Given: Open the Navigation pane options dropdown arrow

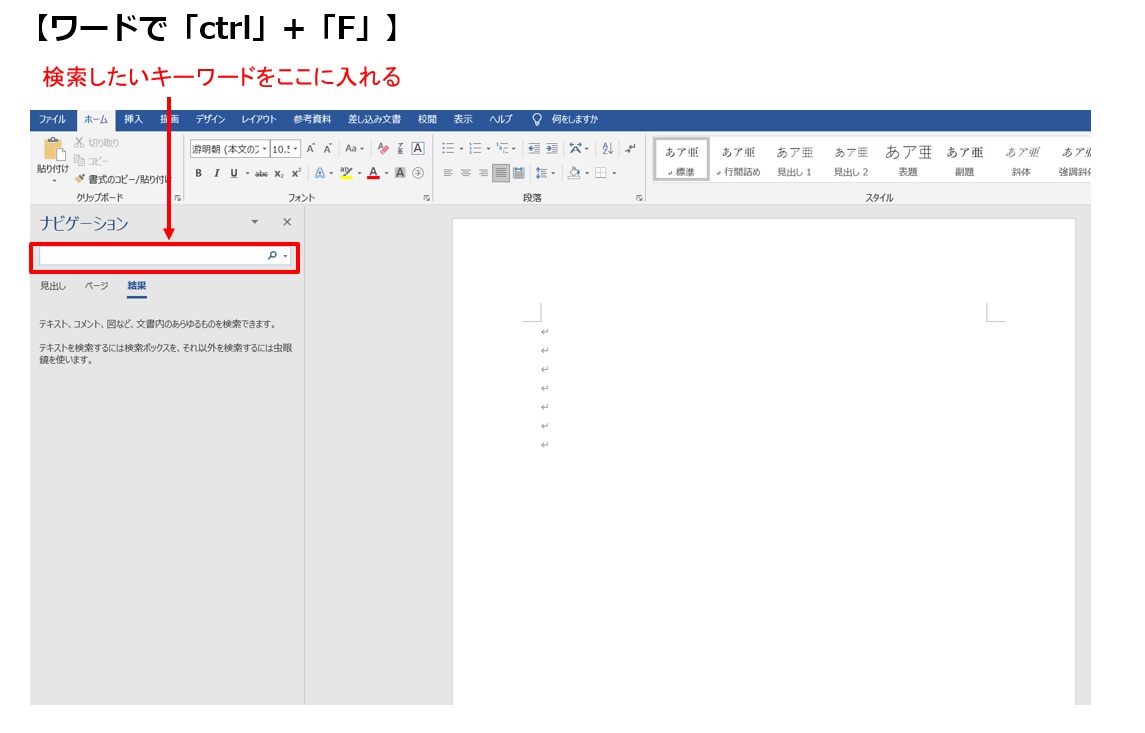Looking at the screenshot, I should [x=254, y=222].
